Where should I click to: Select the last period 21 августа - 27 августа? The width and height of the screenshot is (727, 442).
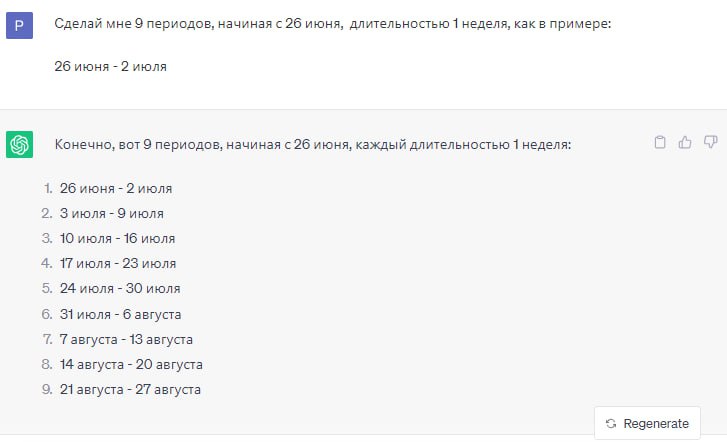130,389
